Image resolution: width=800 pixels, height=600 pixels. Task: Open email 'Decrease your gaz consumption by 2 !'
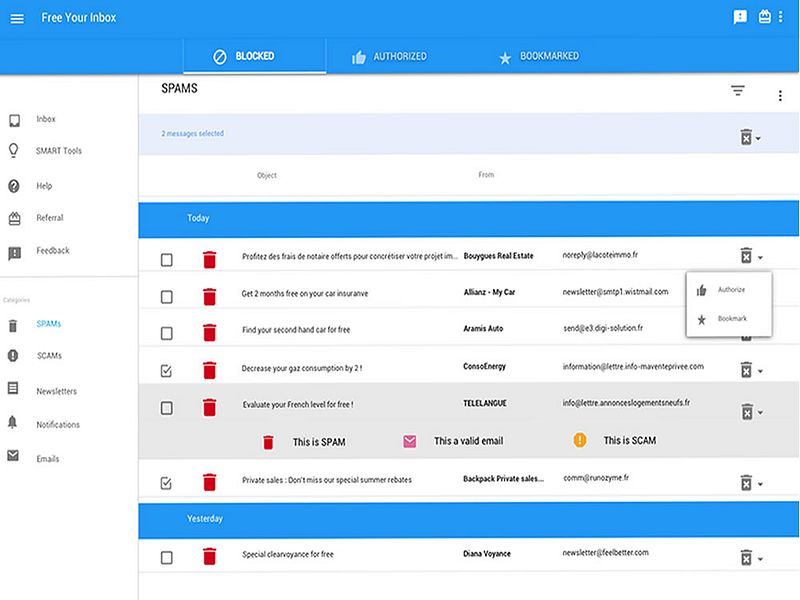tap(302, 368)
